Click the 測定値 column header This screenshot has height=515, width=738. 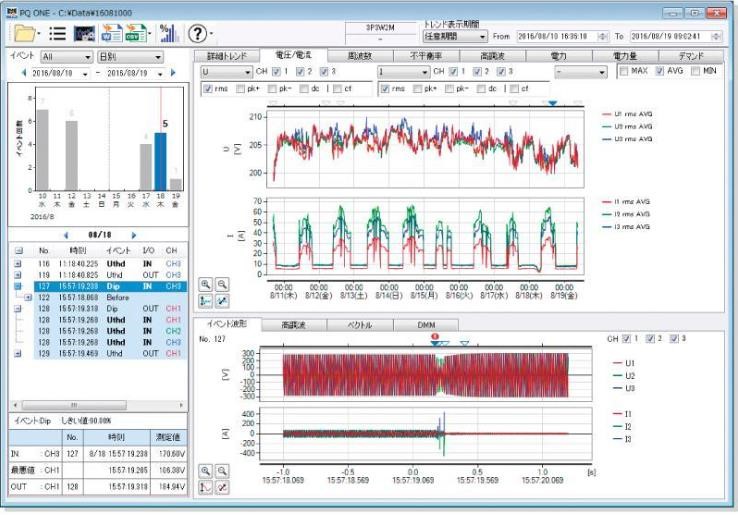(168, 437)
